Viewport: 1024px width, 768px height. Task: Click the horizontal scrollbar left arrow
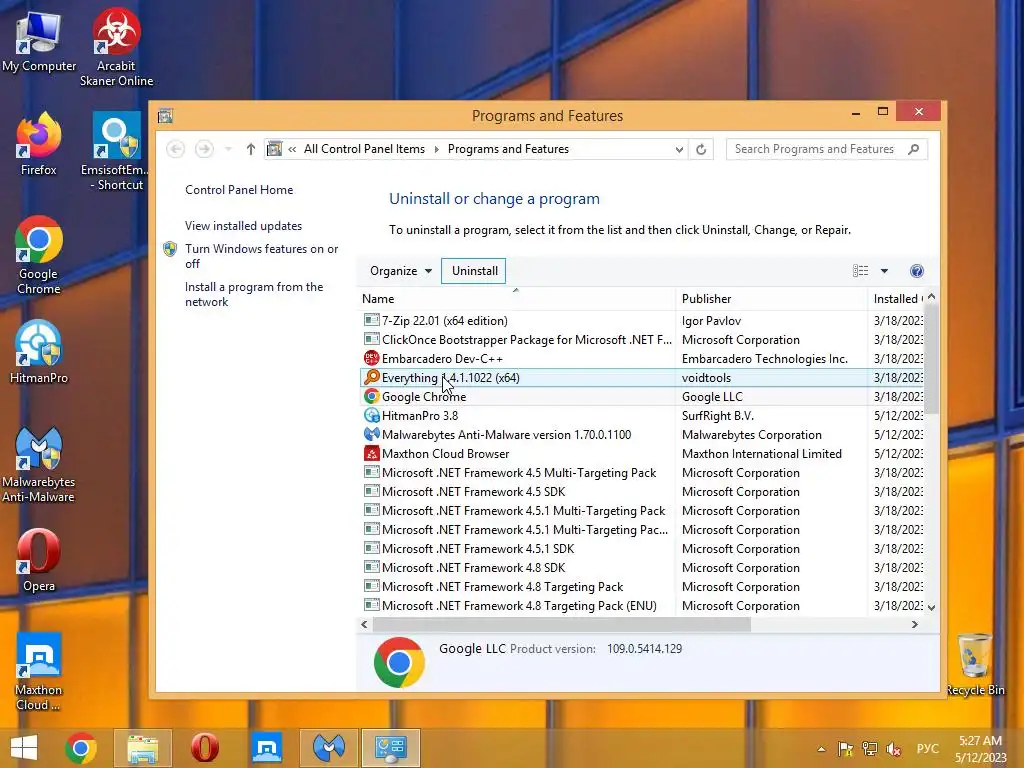(364, 624)
